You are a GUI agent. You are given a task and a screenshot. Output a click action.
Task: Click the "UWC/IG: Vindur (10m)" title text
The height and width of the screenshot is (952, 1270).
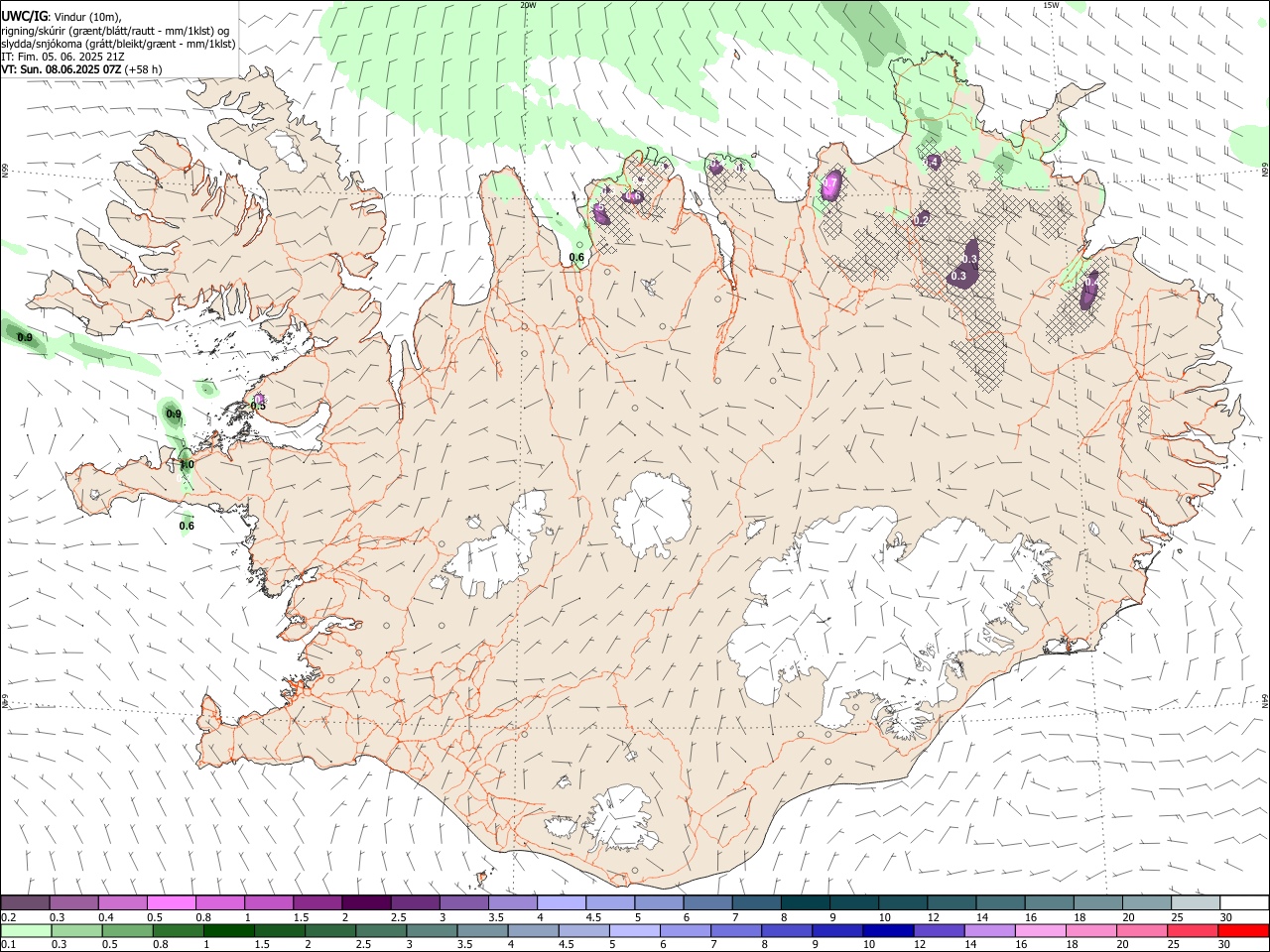[x=62, y=17]
